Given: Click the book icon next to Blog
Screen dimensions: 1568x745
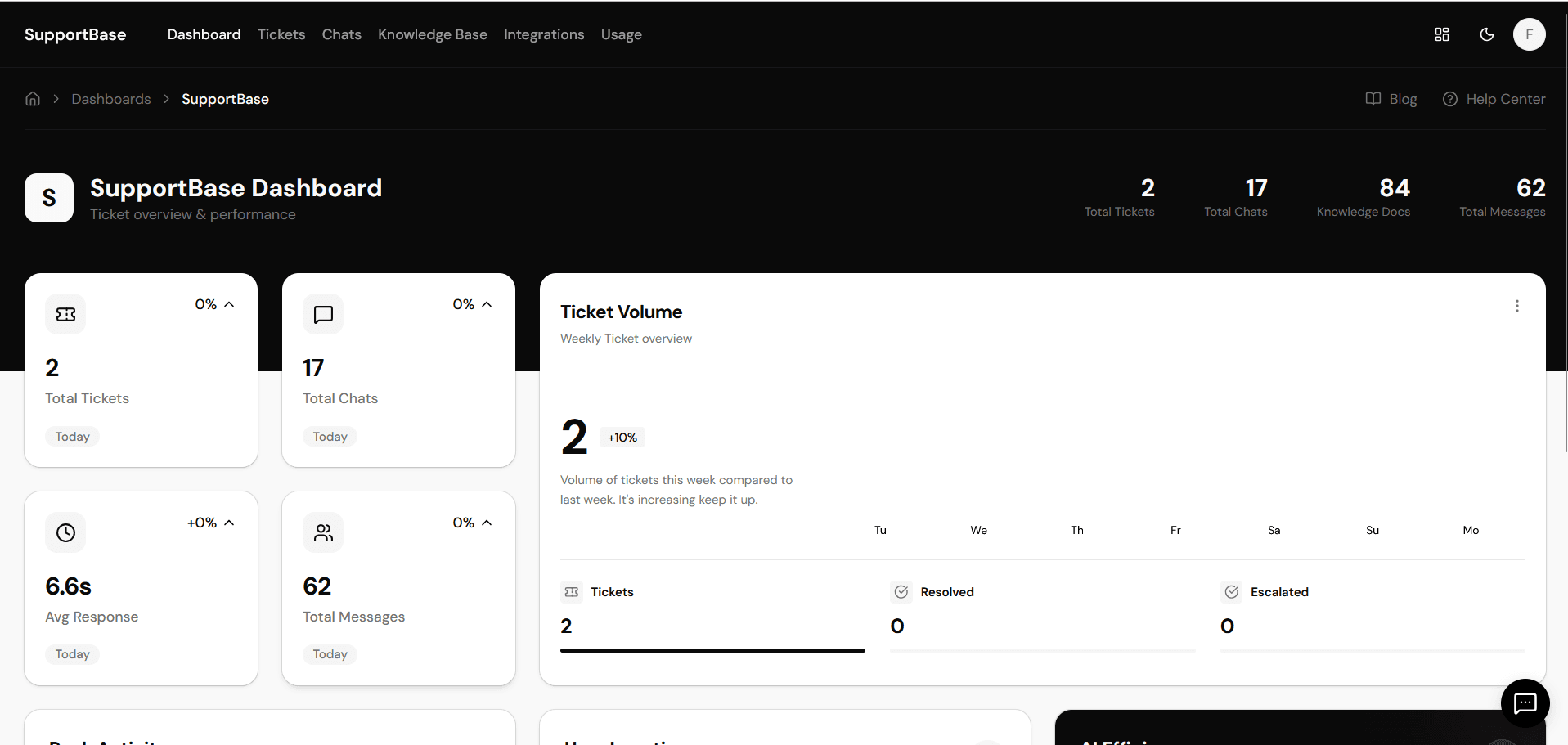Looking at the screenshot, I should click(1373, 98).
